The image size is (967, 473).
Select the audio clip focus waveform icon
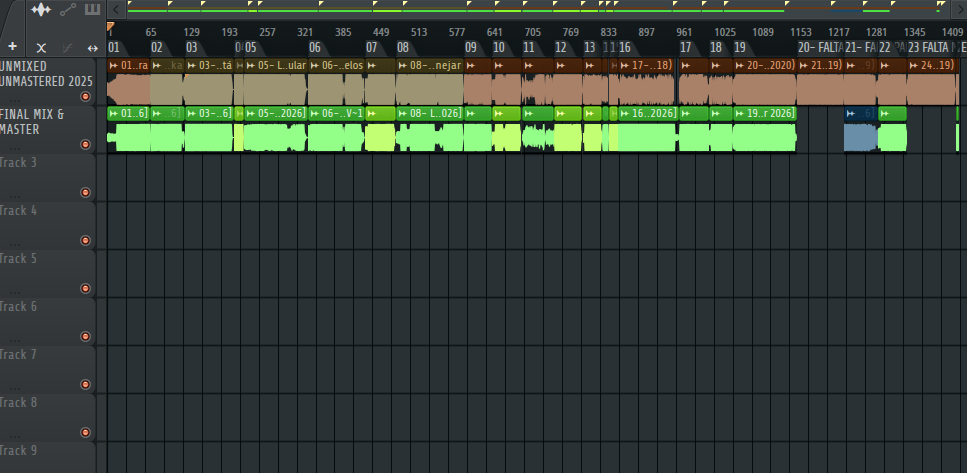(41, 9)
